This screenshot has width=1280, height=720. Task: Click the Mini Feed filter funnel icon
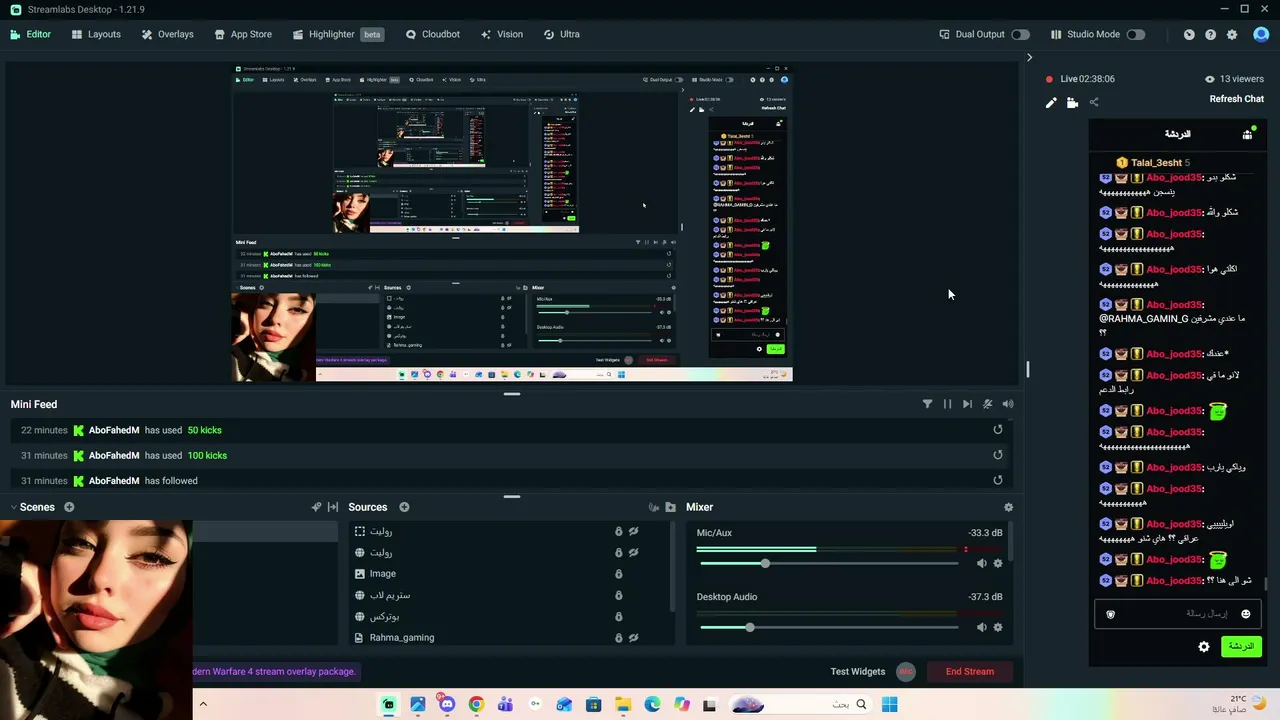coord(927,404)
